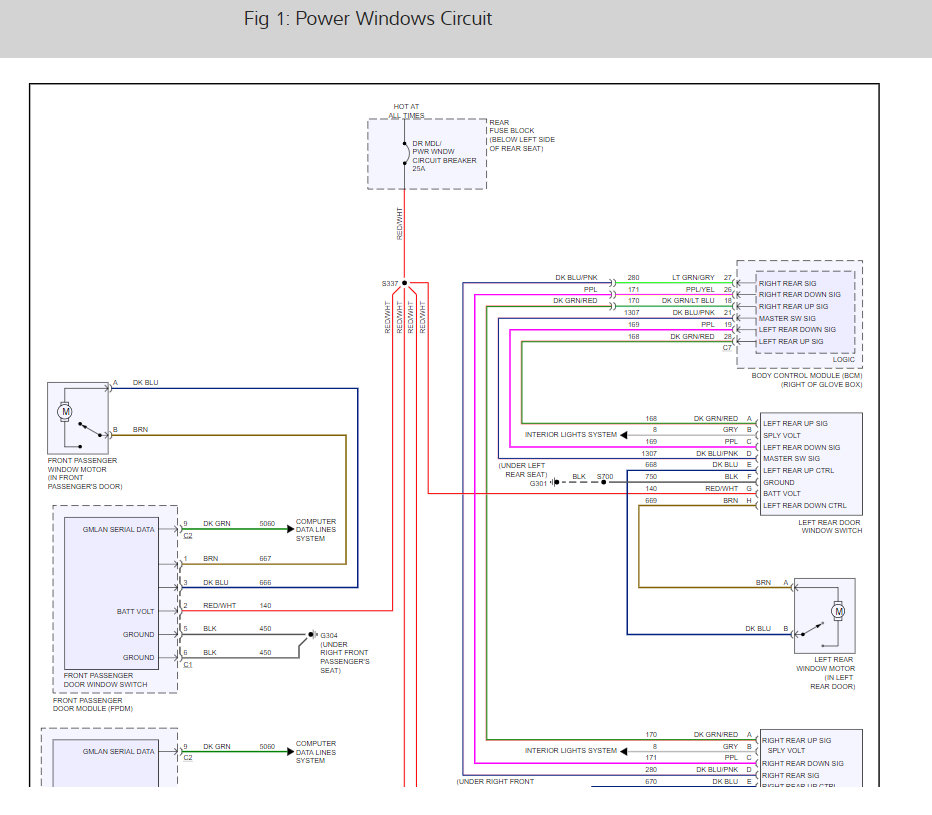932x815 pixels.
Task: Click the lower 'COMPUTER DATA LINES SYSTEM' label
Action: tap(316, 752)
